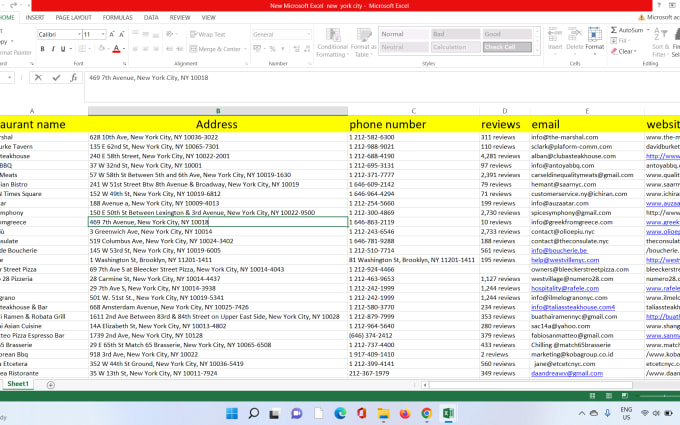The width and height of the screenshot is (680, 425).
Task: Click the AutoSum button
Action: pyautogui.click(x=627, y=30)
